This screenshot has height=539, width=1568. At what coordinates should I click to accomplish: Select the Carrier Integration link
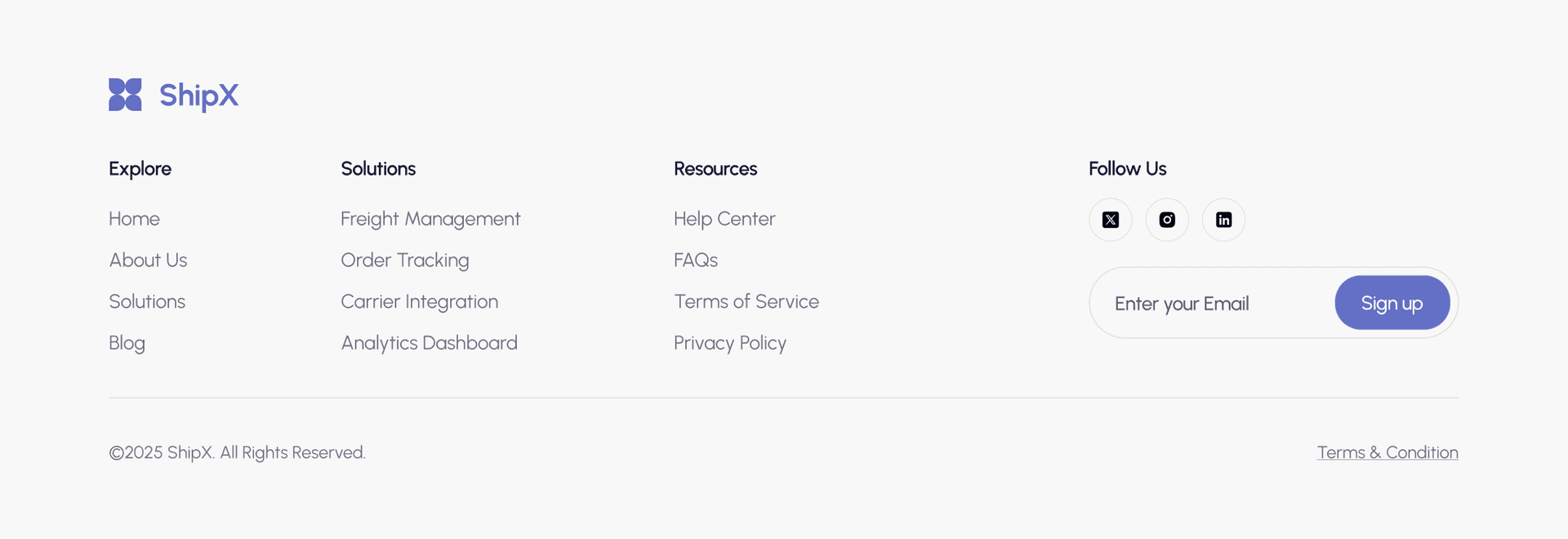coord(419,301)
